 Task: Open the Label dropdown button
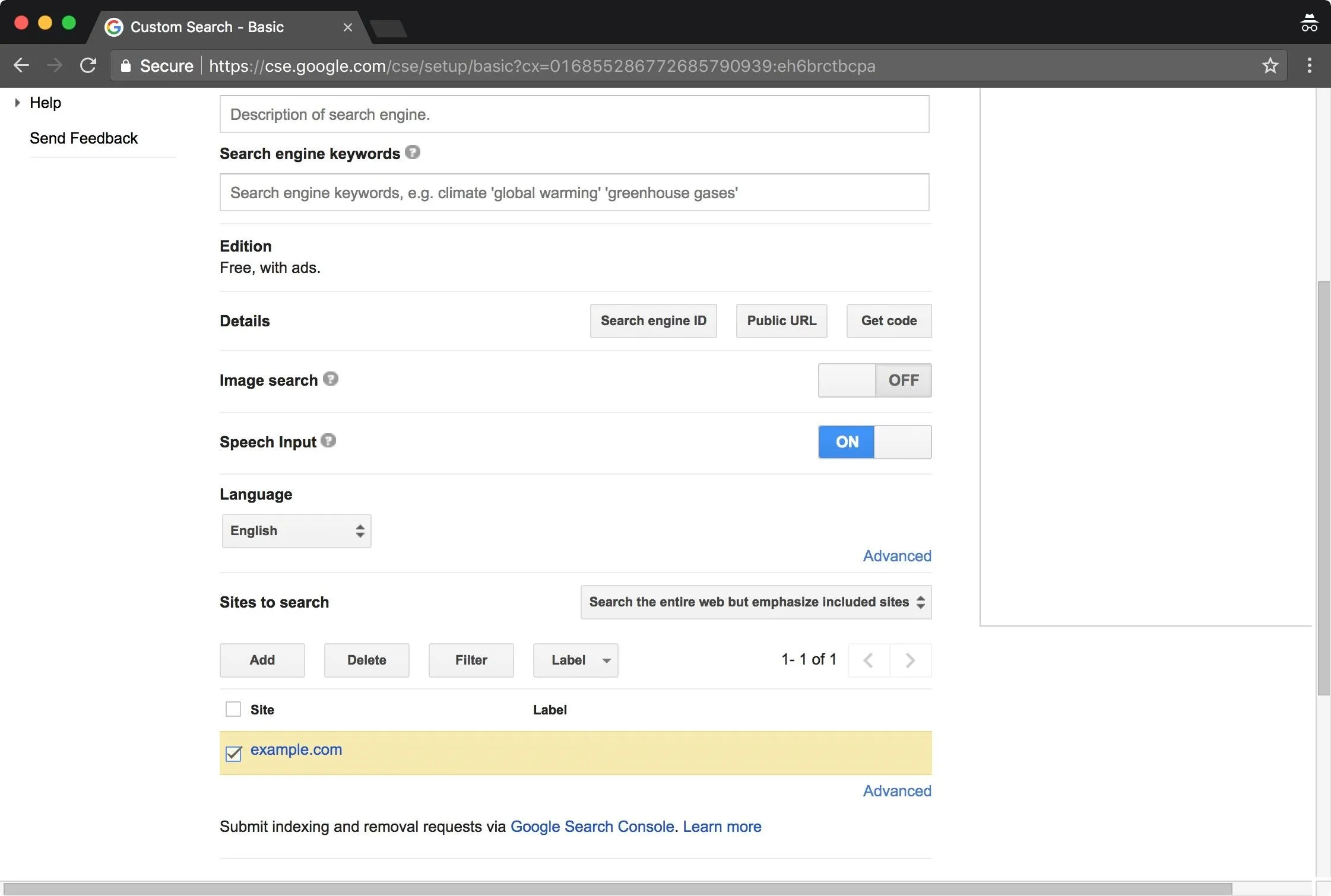click(575, 660)
